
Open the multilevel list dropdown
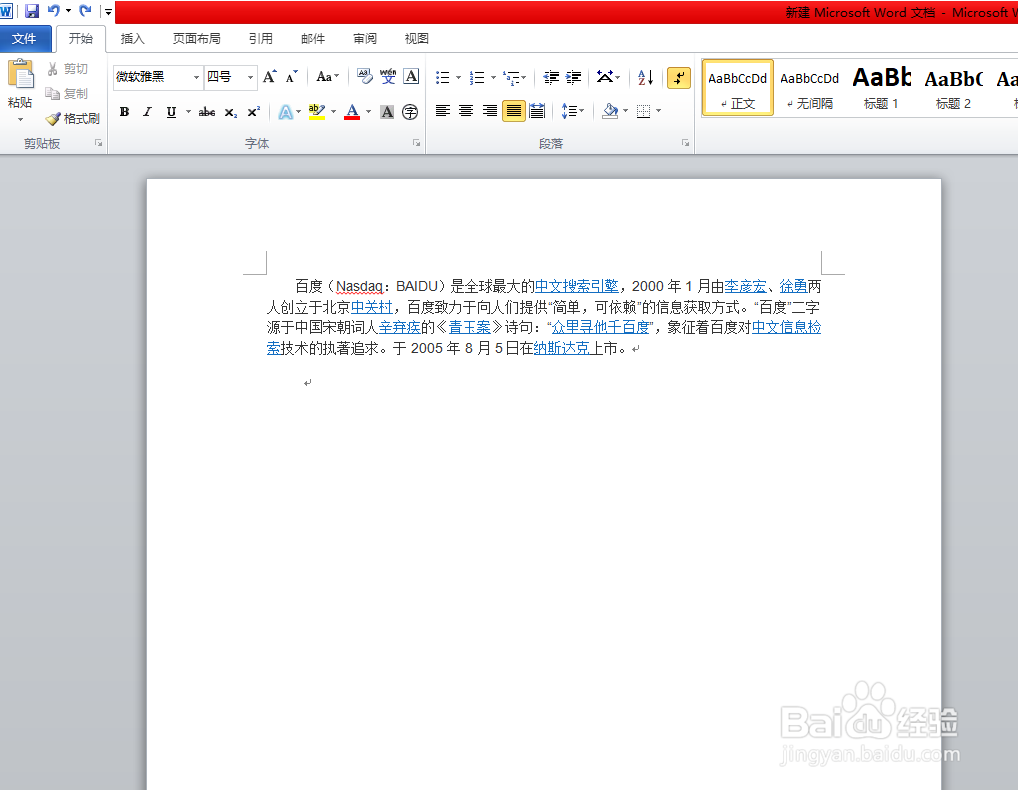coord(515,78)
